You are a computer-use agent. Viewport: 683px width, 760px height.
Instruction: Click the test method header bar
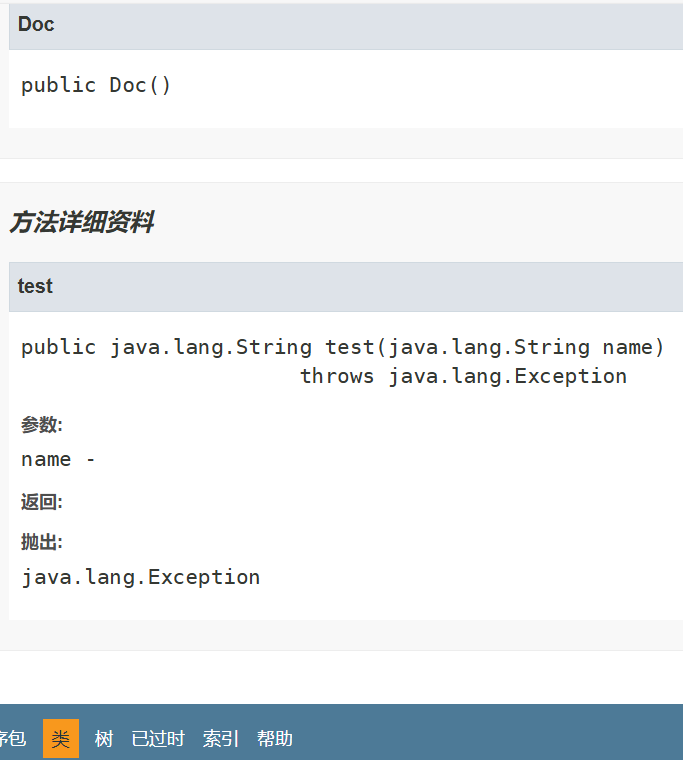pyautogui.click(x=340, y=287)
